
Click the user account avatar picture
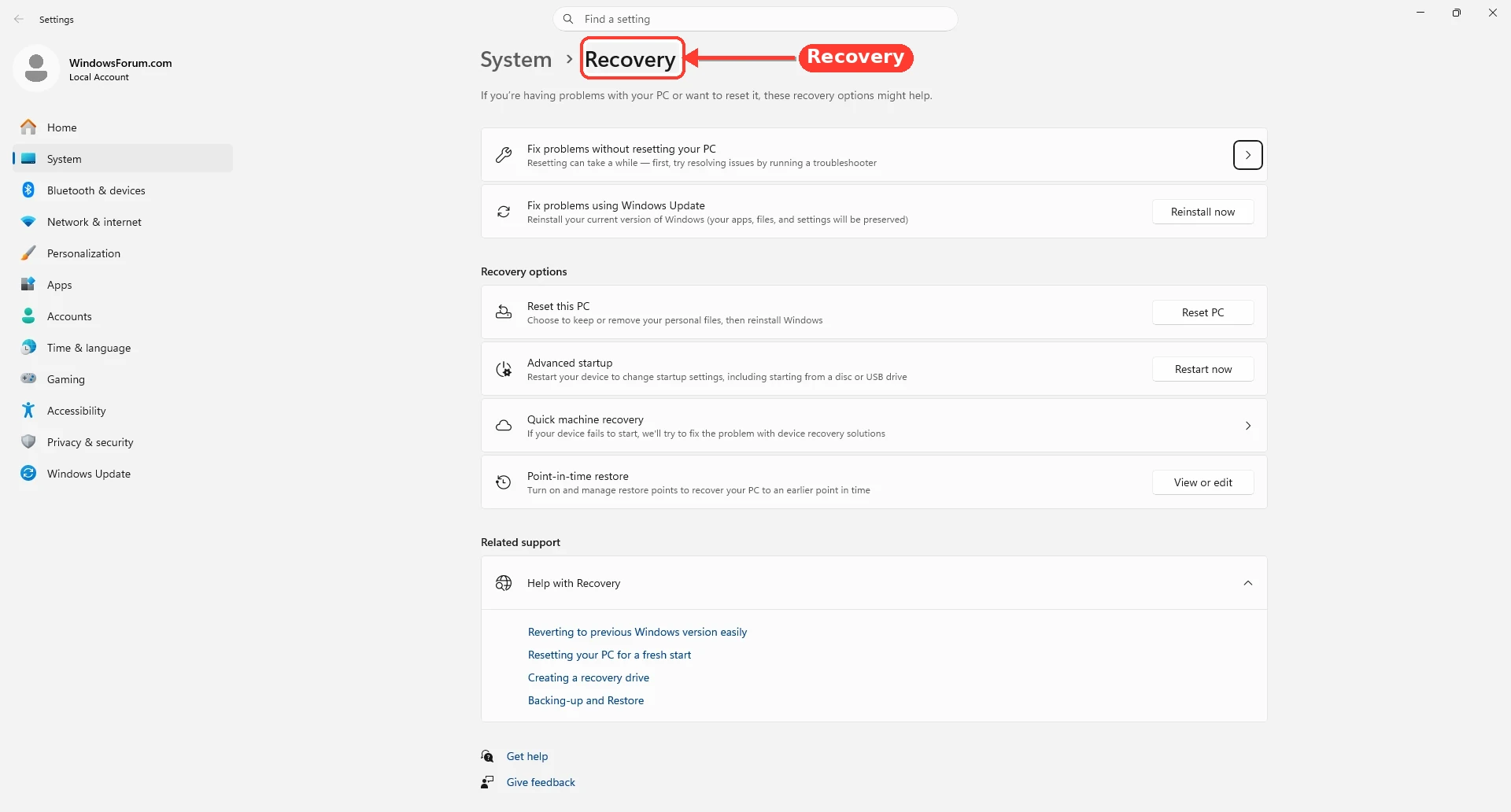click(36, 68)
